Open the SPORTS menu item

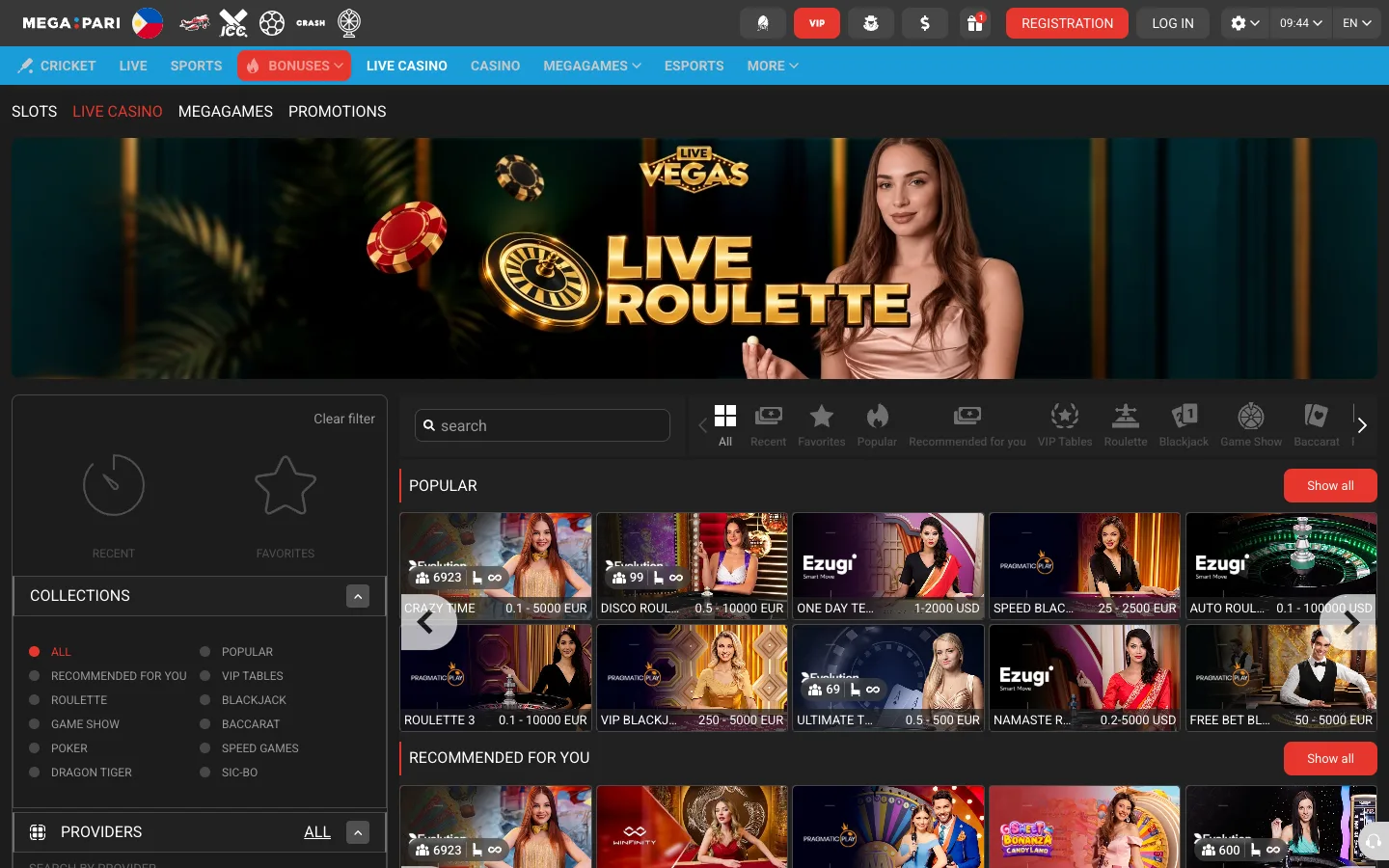tap(196, 66)
